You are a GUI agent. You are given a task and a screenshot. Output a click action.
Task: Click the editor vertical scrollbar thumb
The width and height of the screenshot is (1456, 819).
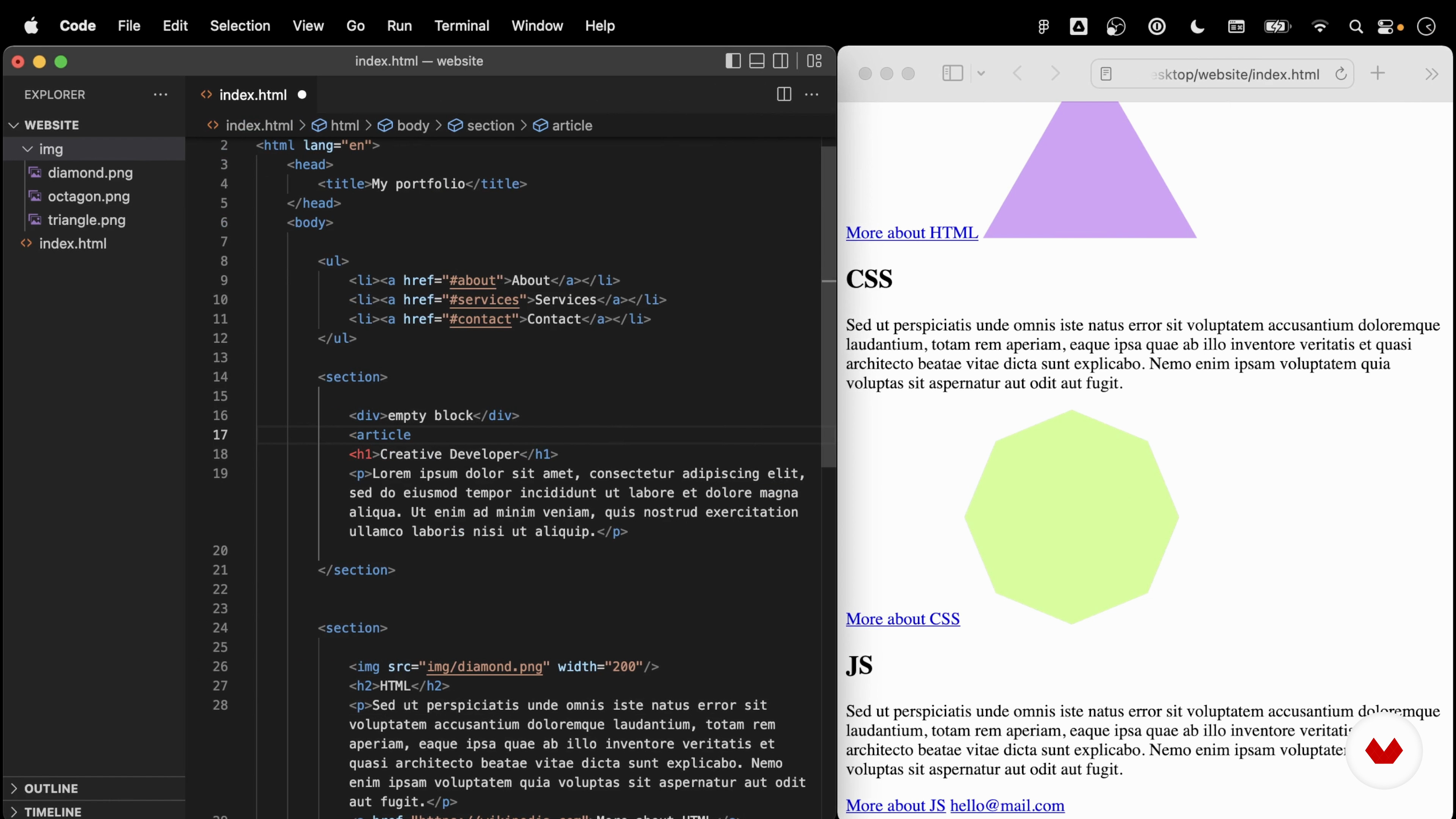pyautogui.click(x=828, y=307)
